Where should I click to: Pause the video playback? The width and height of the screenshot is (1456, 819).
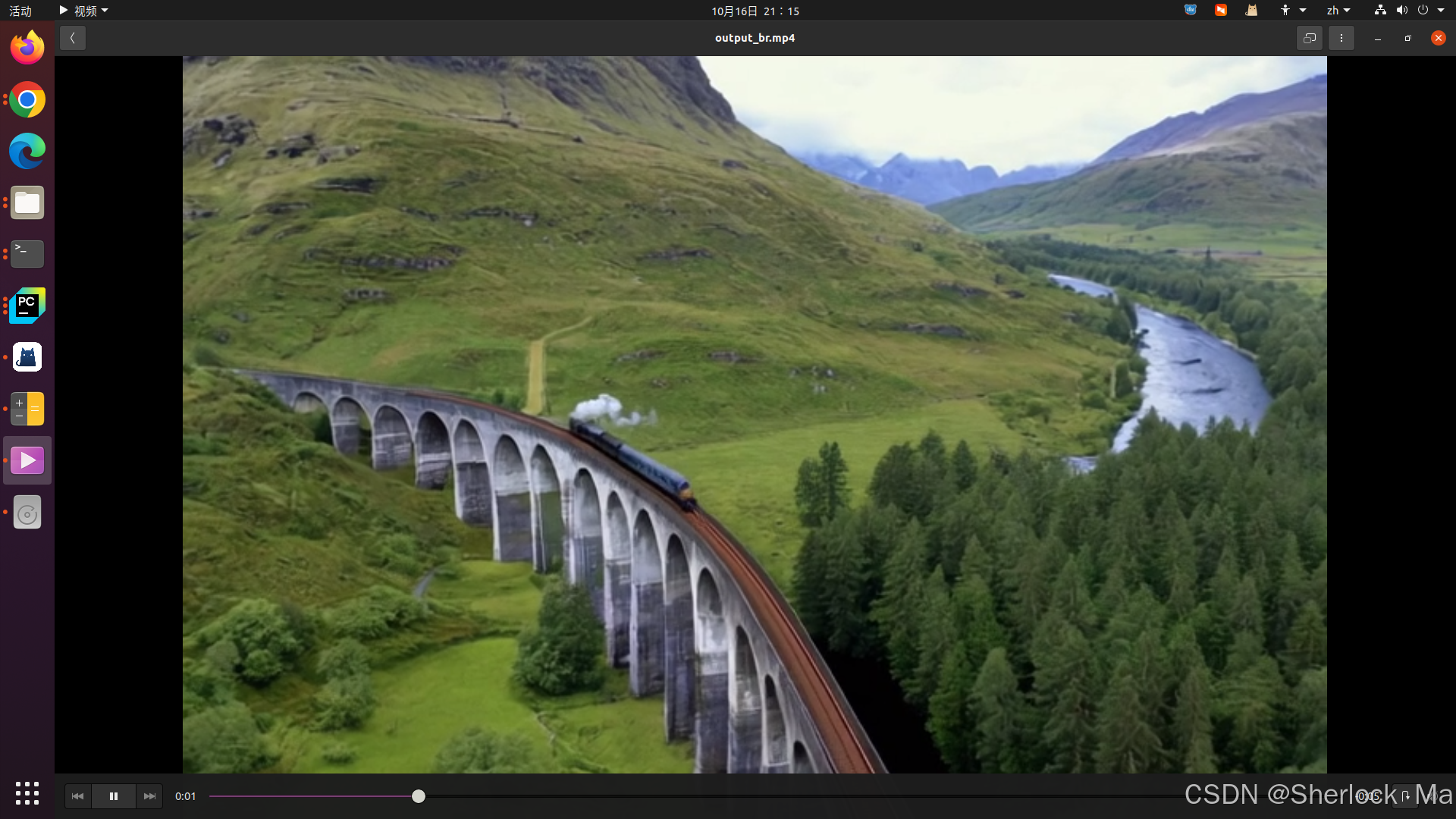click(x=114, y=796)
